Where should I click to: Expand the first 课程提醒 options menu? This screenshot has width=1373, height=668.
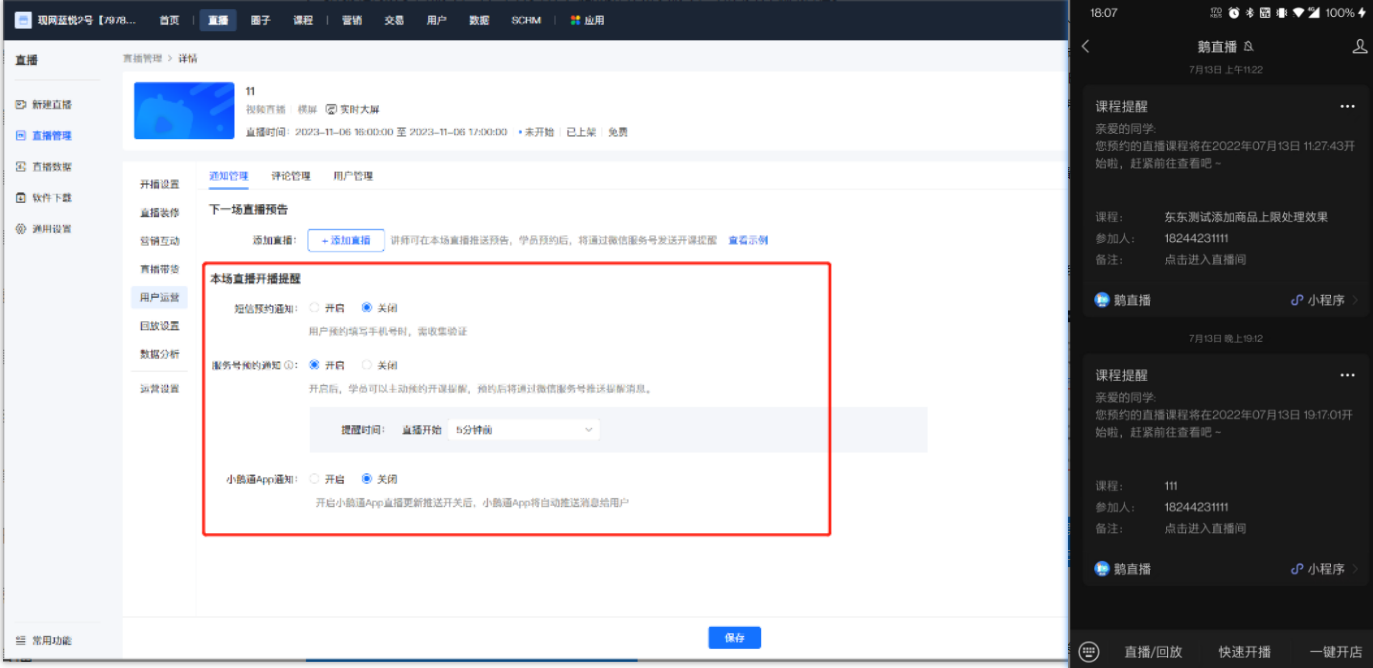pyautogui.click(x=1347, y=105)
